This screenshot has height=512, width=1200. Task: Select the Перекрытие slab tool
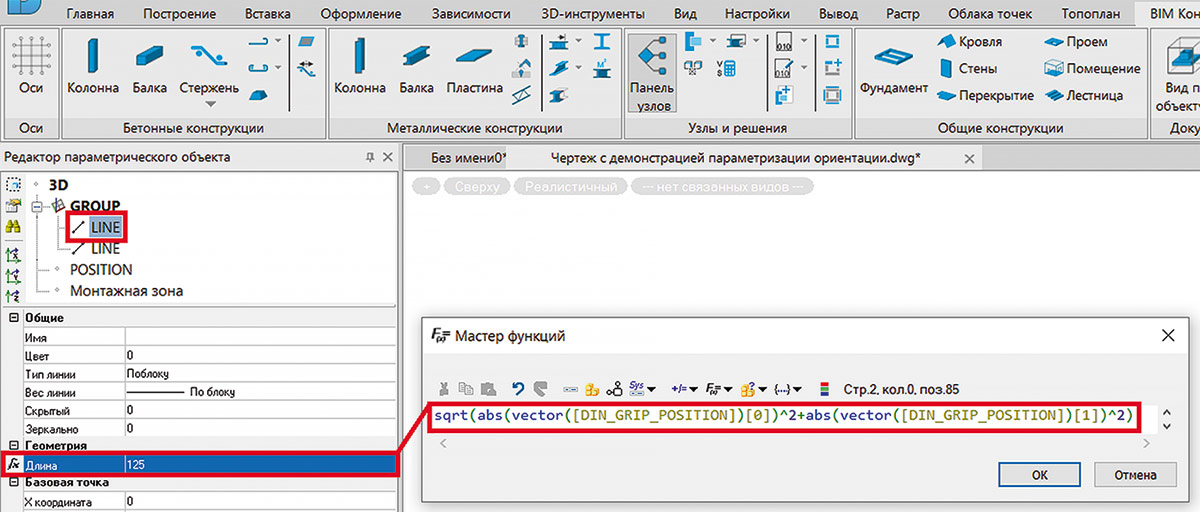[x=985, y=96]
